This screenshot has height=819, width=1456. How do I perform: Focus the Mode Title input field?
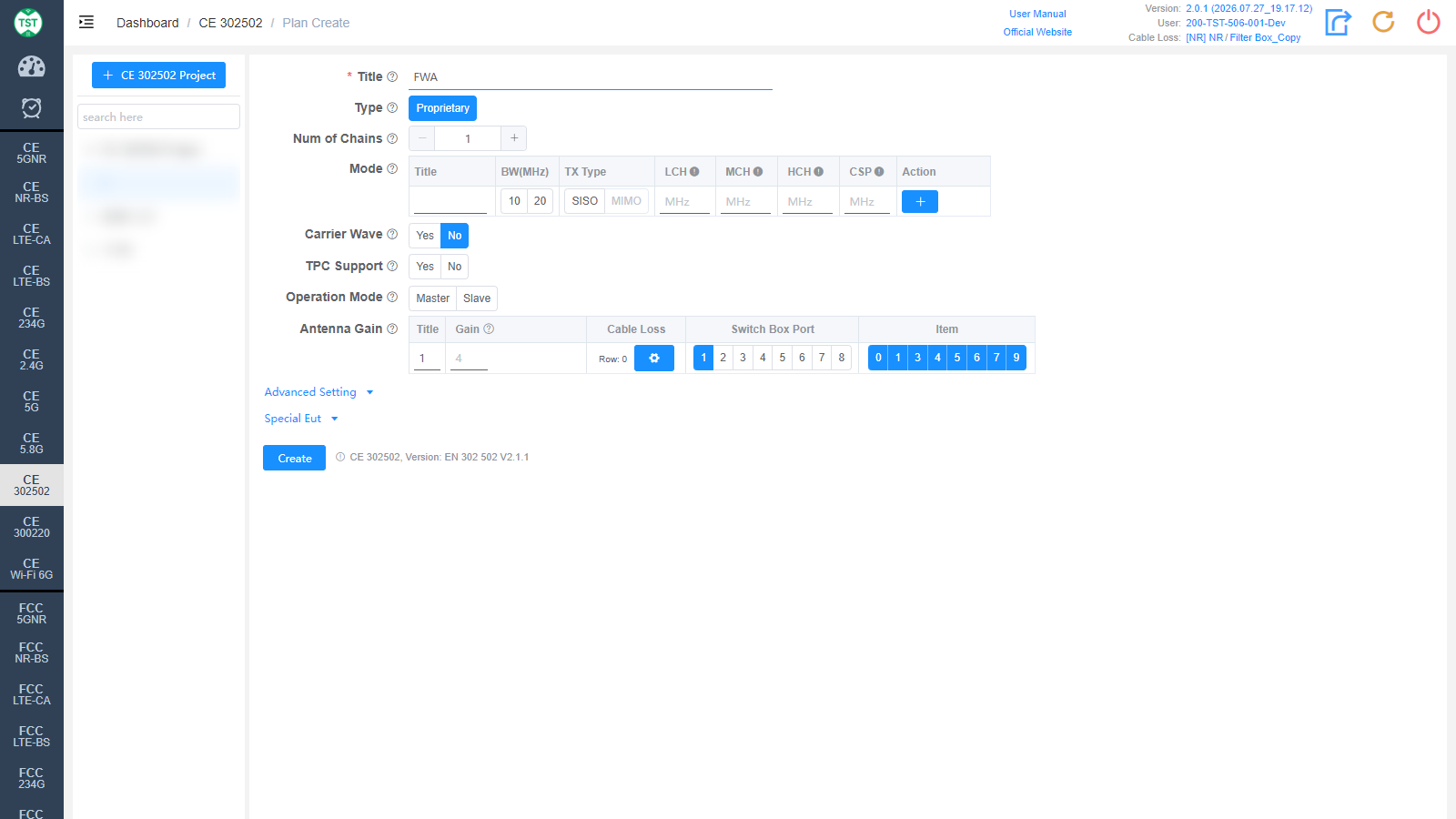click(450, 202)
